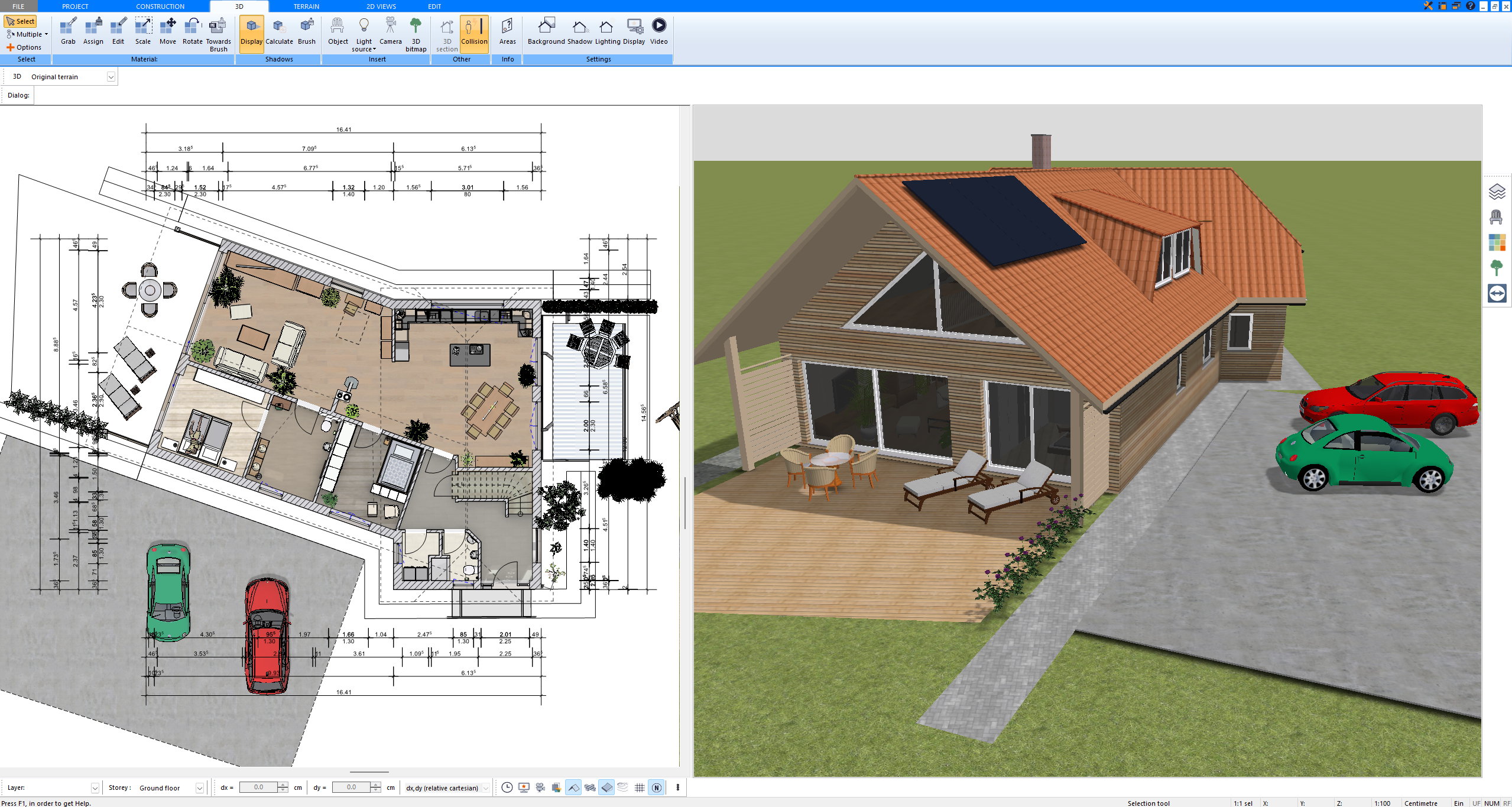
Task: Click the 3D section tool
Action: (x=447, y=35)
